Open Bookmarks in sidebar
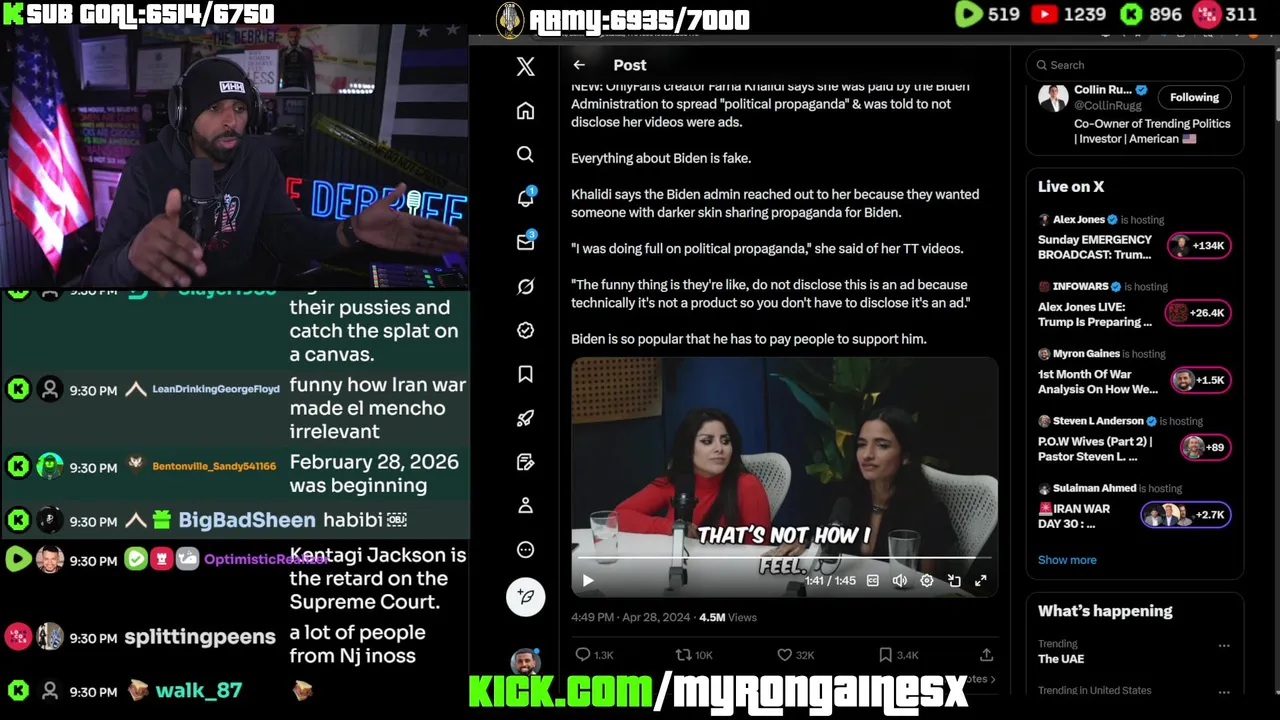Image resolution: width=1280 pixels, height=720 pixels. point(525,374)
